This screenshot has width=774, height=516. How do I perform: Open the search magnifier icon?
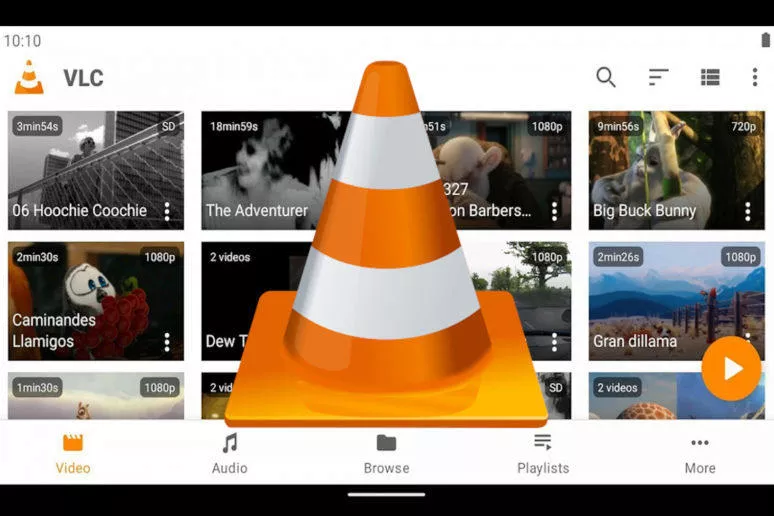[606, 78]
